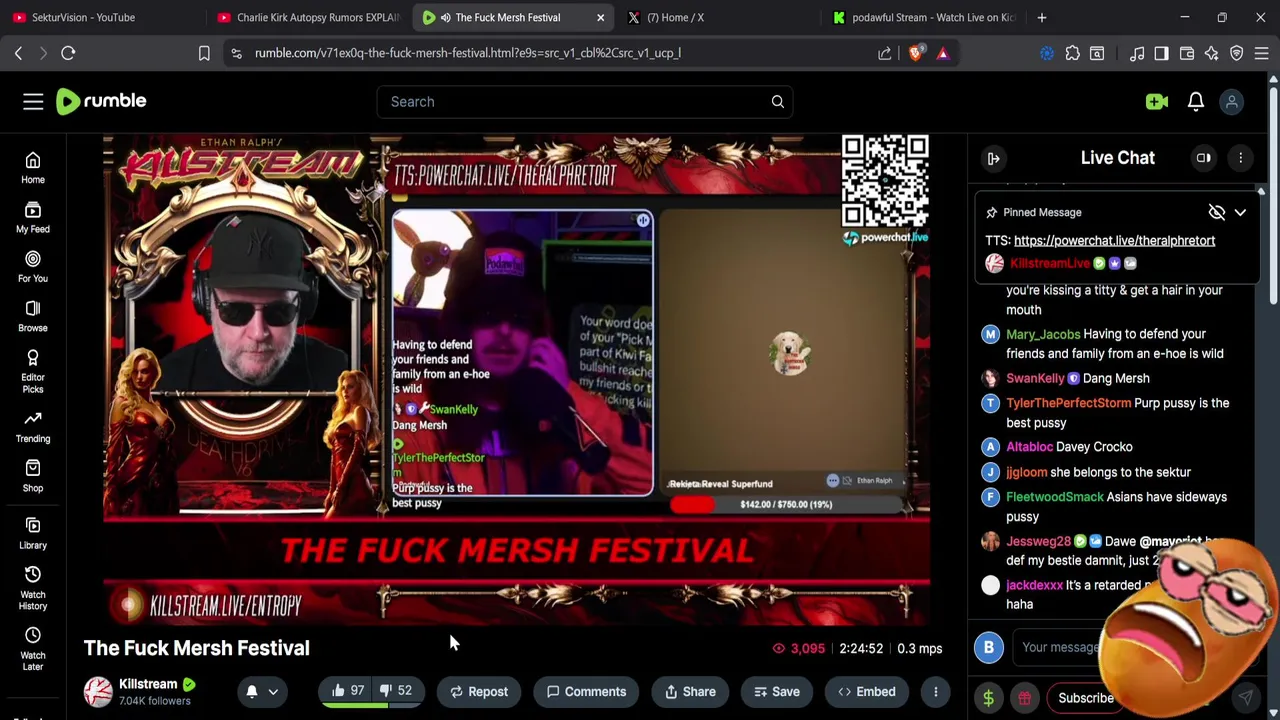Click the green upload video camera icon
Viewport: 1280px width, 720px height.
(x=1157, y=101)
